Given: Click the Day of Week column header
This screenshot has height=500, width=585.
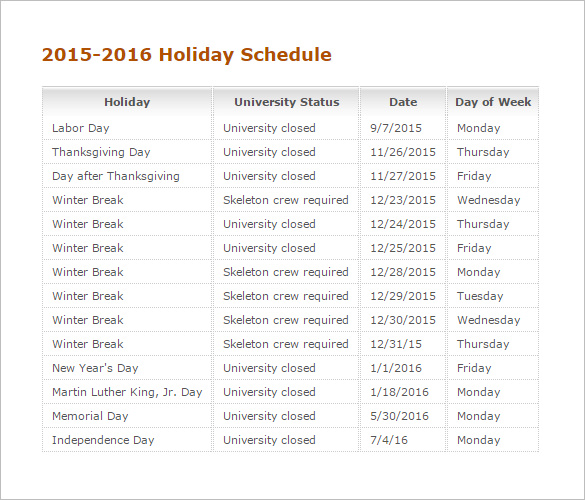Looking at the screenshot, I should click(493, 102).
